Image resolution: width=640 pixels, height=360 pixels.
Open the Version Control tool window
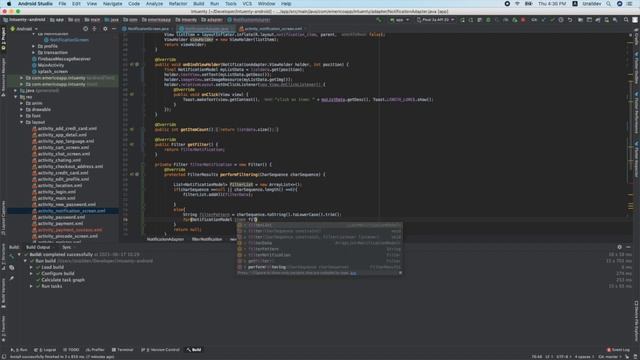[x=160, y=350]
